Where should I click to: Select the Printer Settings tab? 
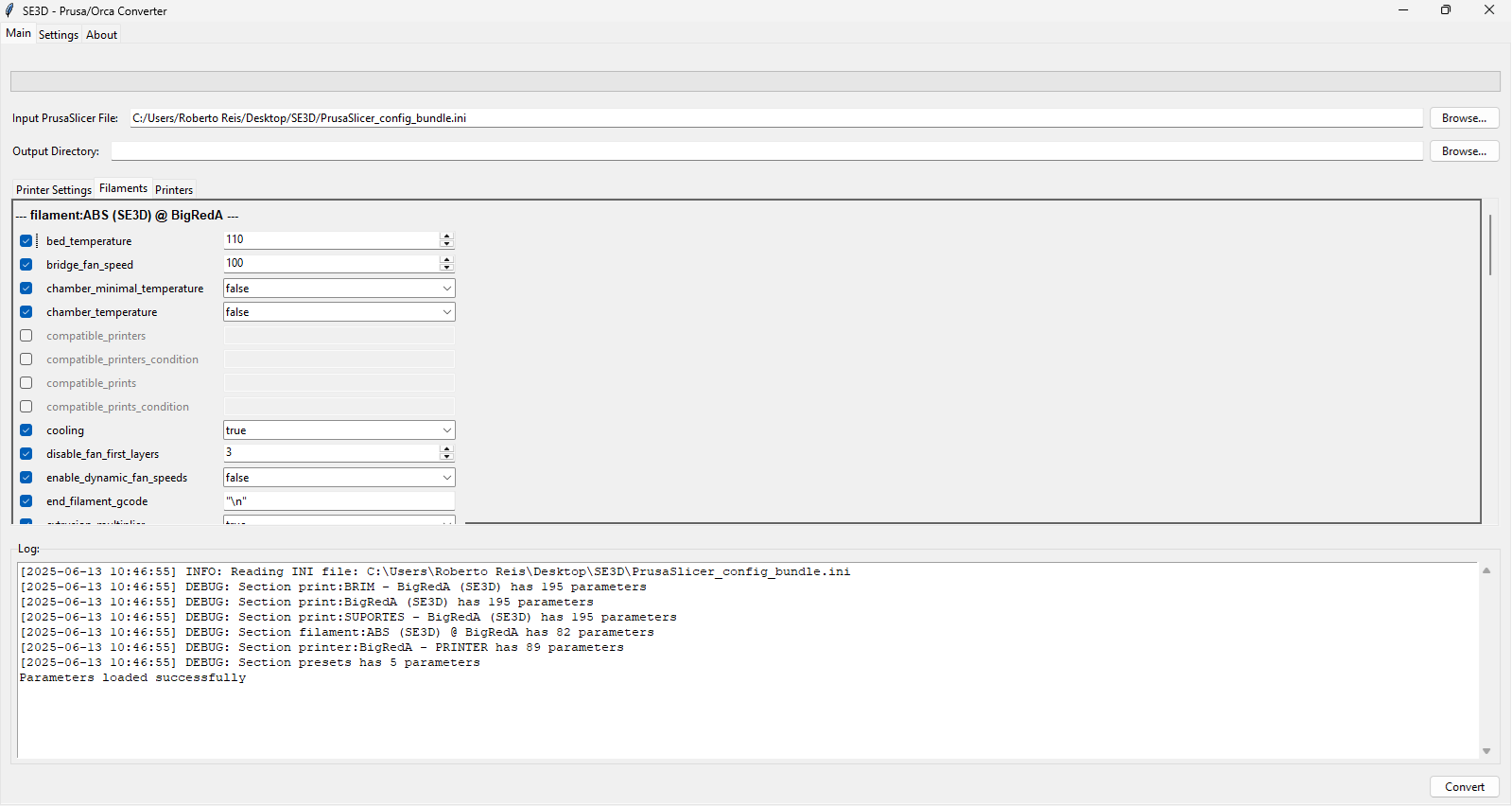[54, 190]
